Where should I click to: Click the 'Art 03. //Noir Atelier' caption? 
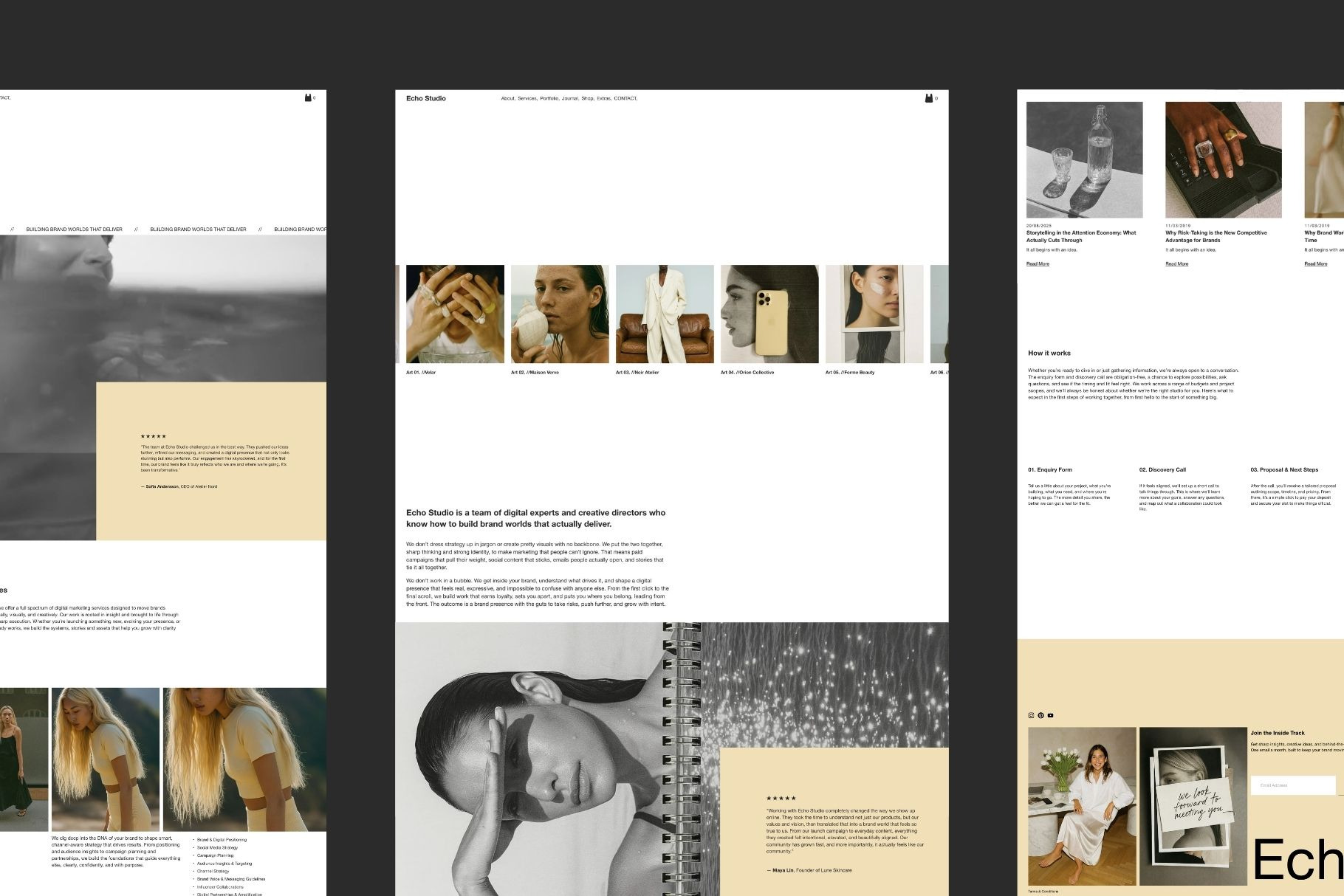pyautogui.click(x=637, y=373)
